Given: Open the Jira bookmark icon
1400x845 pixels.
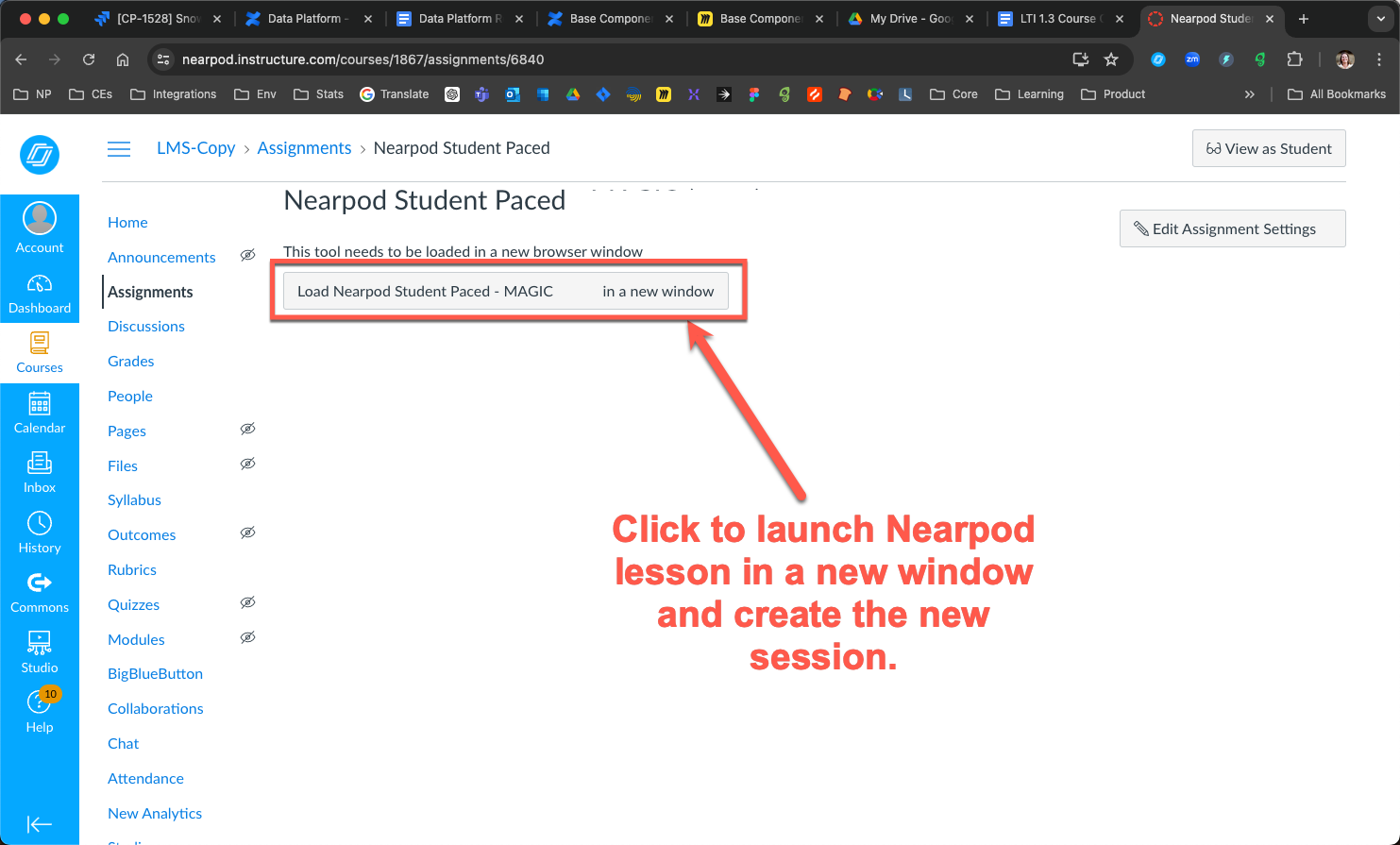Looking at the screenshot, I should pos(603,94).
